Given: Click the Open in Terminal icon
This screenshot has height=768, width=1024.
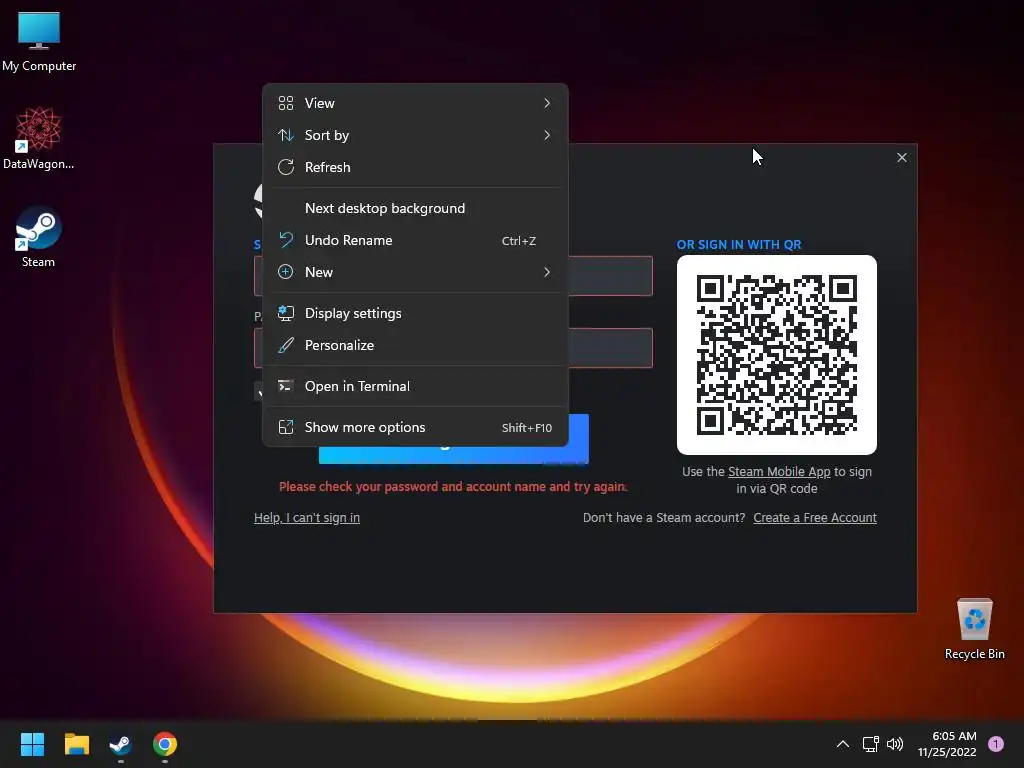Looking at the screenshot, I should tap(285, 386).
